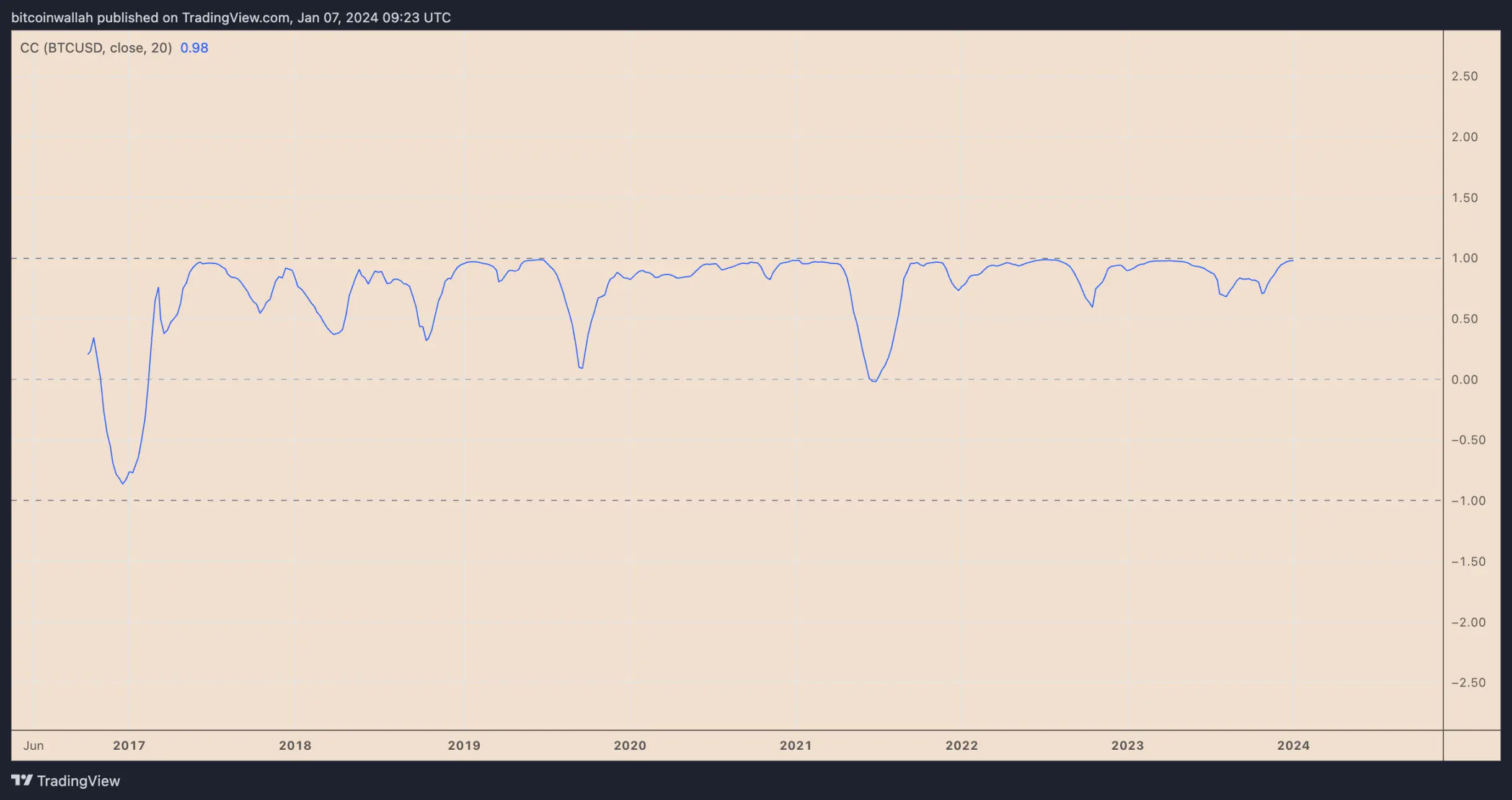
Task: Click the published-on TradingView.com header text
Action: tap(231, 17)
